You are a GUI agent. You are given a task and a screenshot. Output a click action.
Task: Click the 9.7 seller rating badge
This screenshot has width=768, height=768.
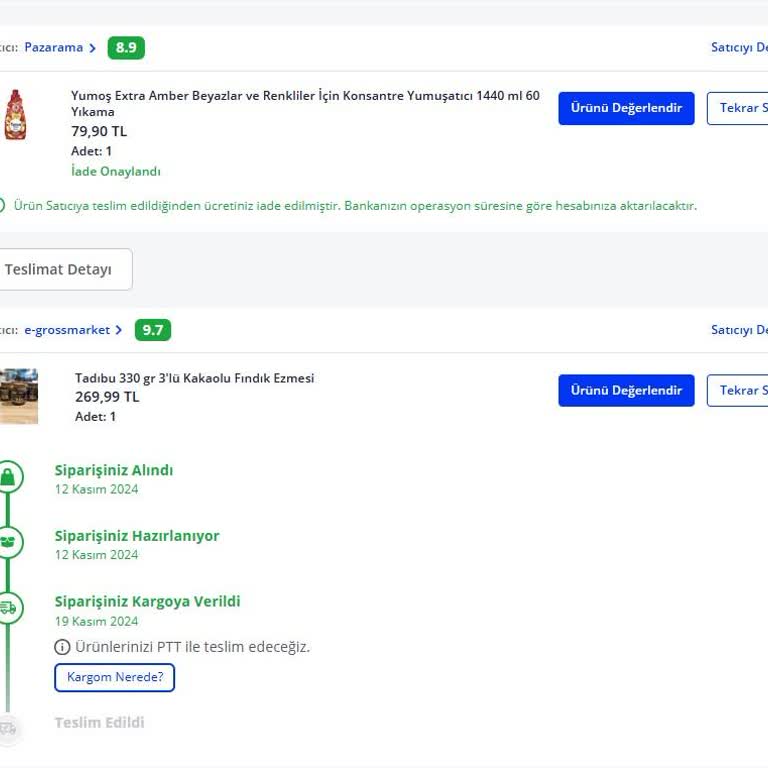(152, 330)
